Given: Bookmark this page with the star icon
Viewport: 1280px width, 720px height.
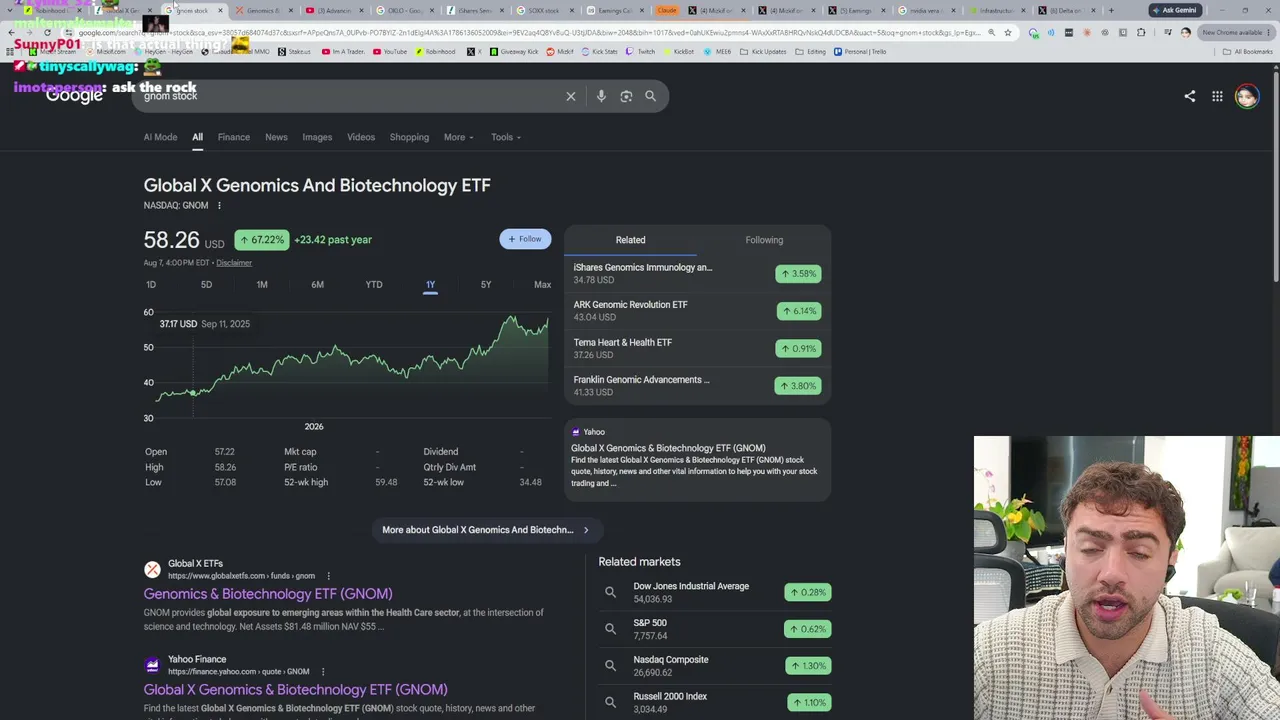Looking at the screenshot, I should [1007, 32].
